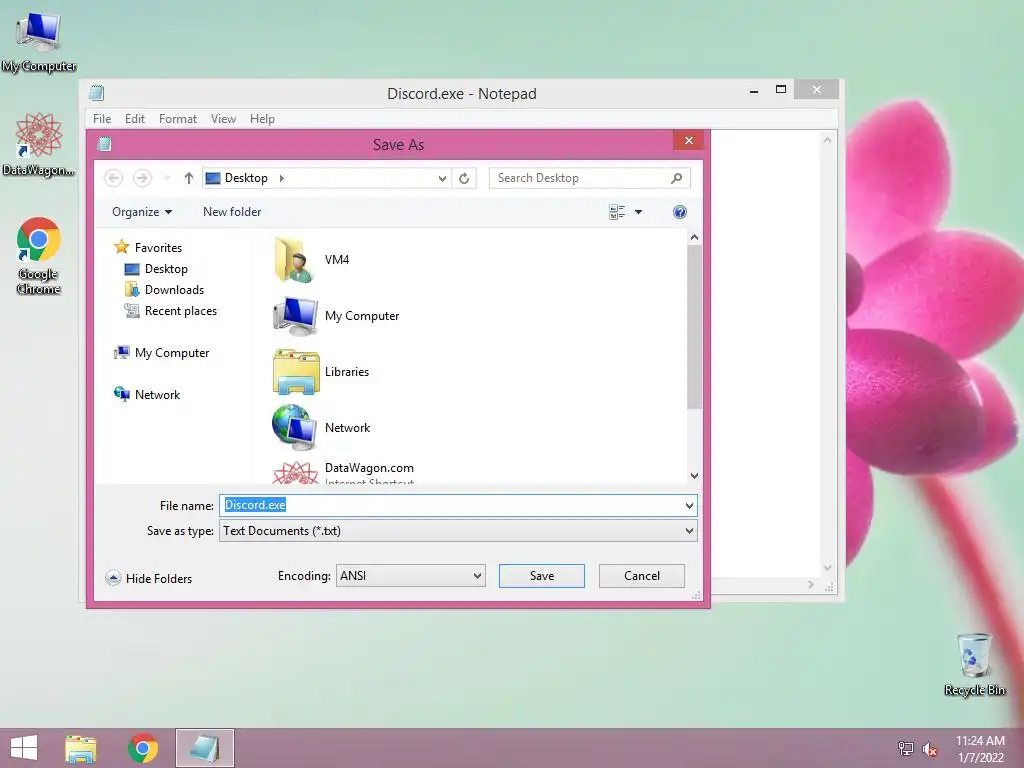Click the Forward arrow in Save As
1024x768 pixels.
[142, 178]
